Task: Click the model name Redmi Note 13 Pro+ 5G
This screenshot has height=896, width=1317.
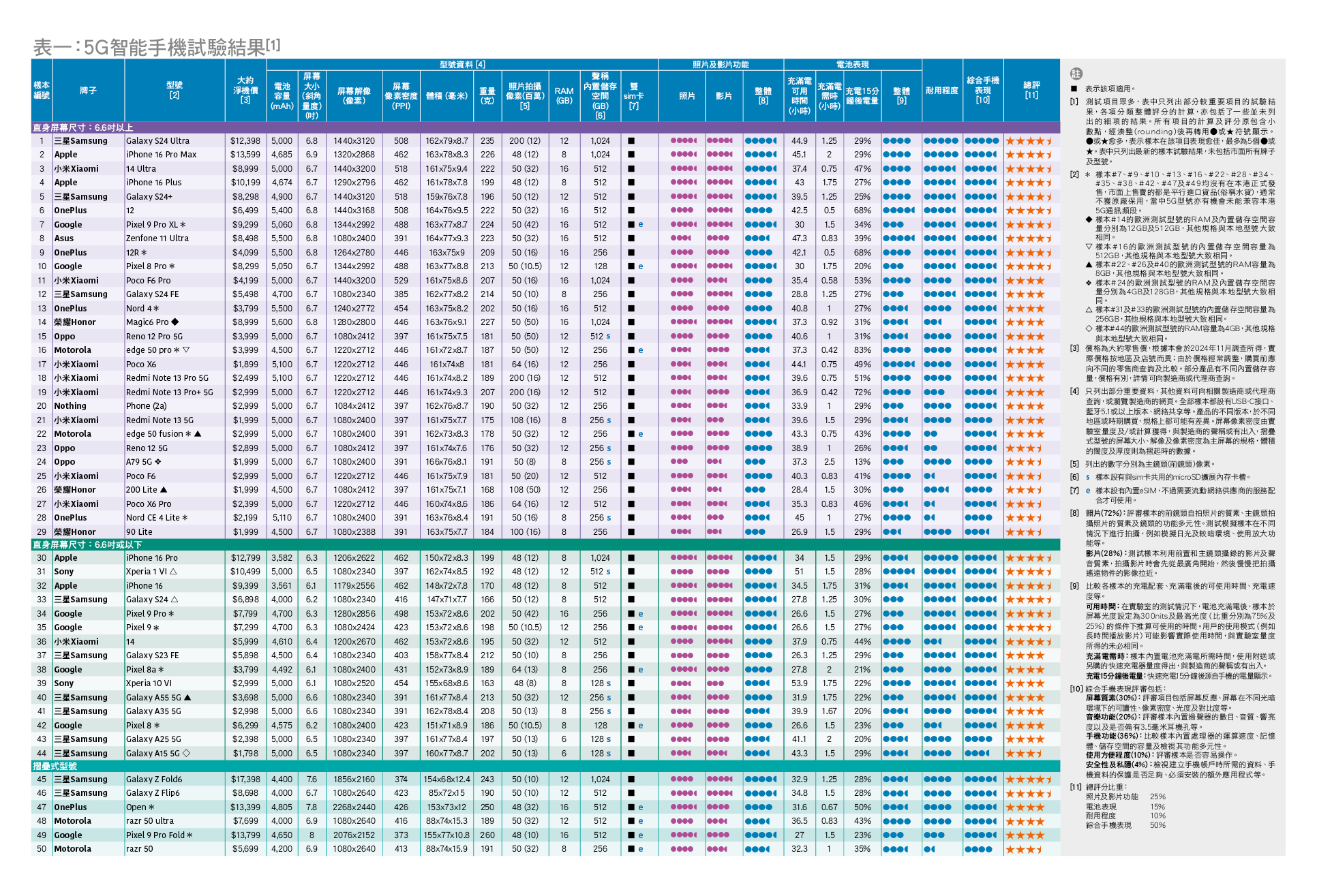Action: click(170, 392)
